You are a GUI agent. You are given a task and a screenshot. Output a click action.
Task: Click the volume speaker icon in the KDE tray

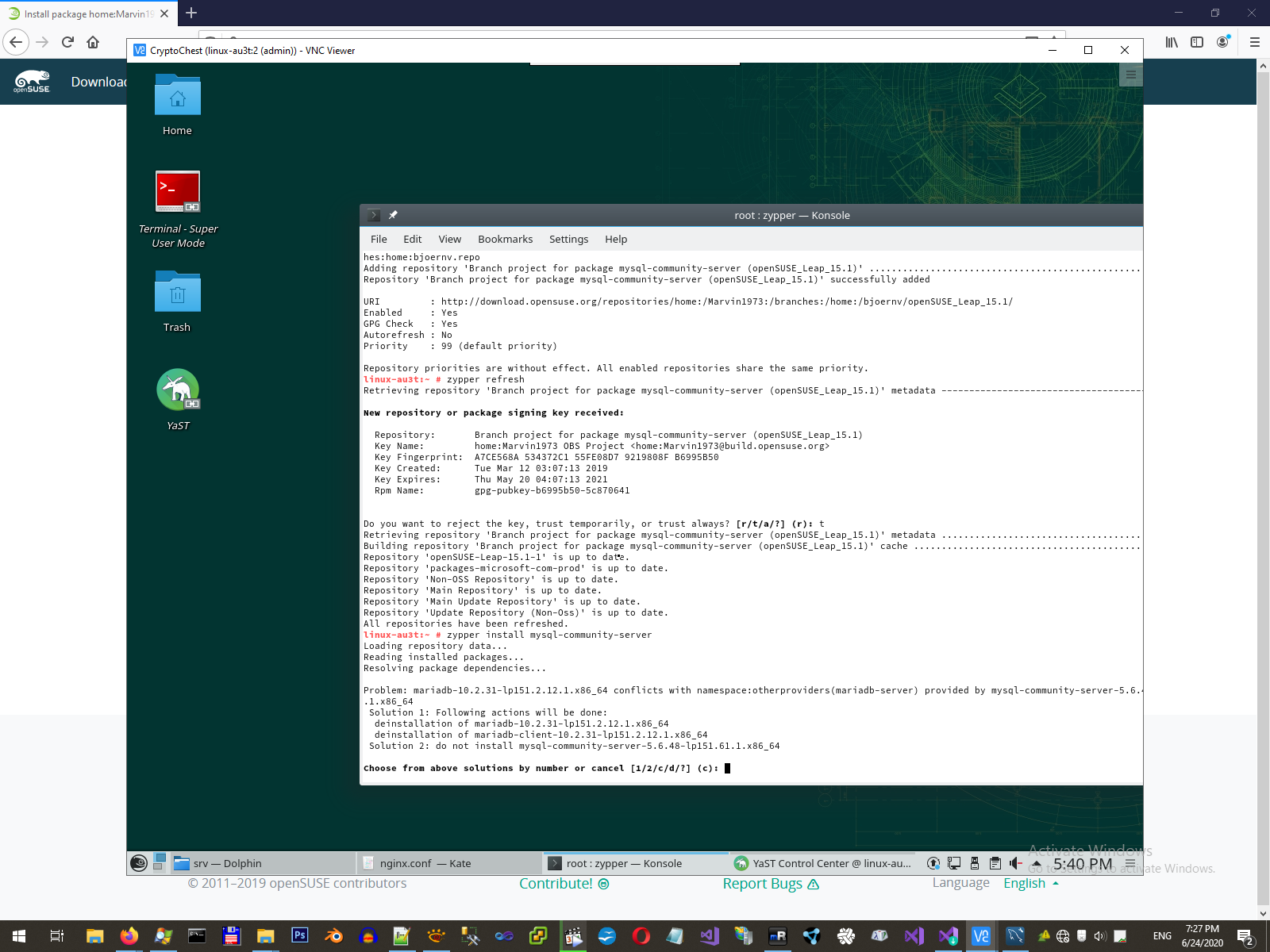click(1016, 863)
